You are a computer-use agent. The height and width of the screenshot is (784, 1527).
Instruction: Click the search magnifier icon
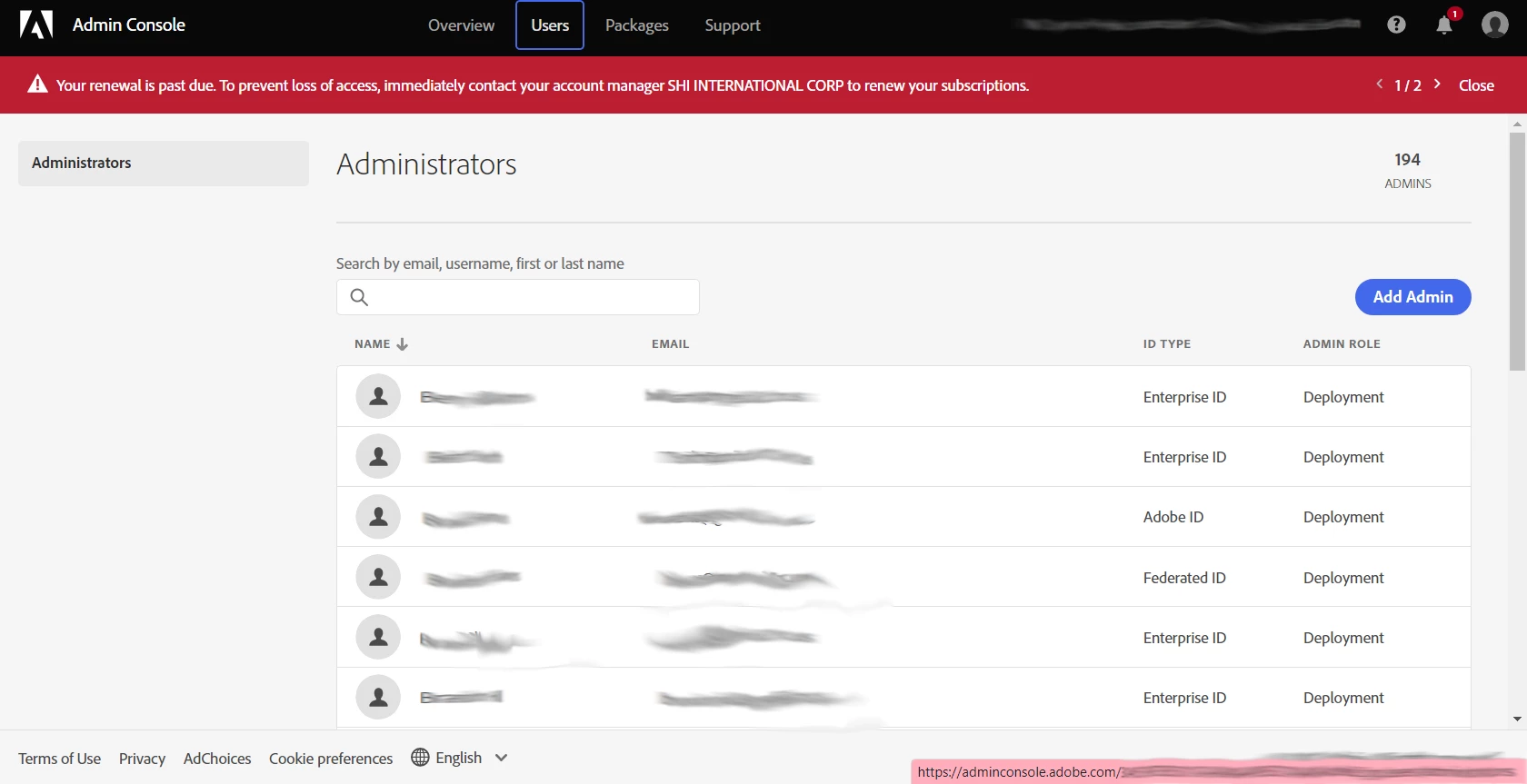pyautogui.click(x=359, y=297)
